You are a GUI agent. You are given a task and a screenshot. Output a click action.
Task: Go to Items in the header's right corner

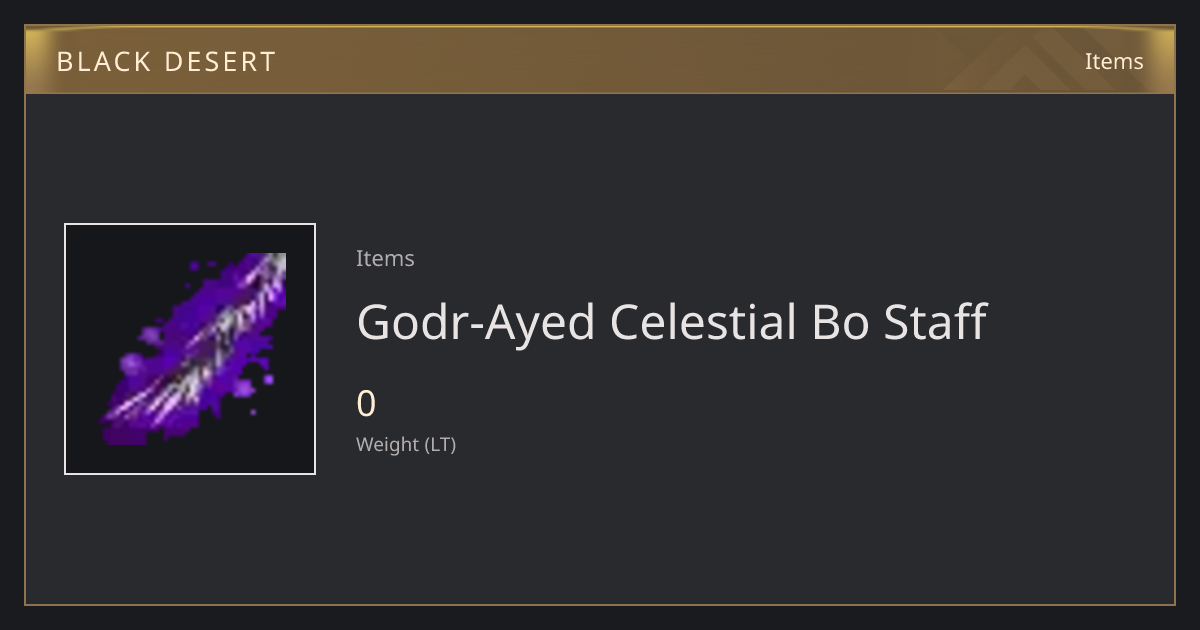click(1114, 61)
